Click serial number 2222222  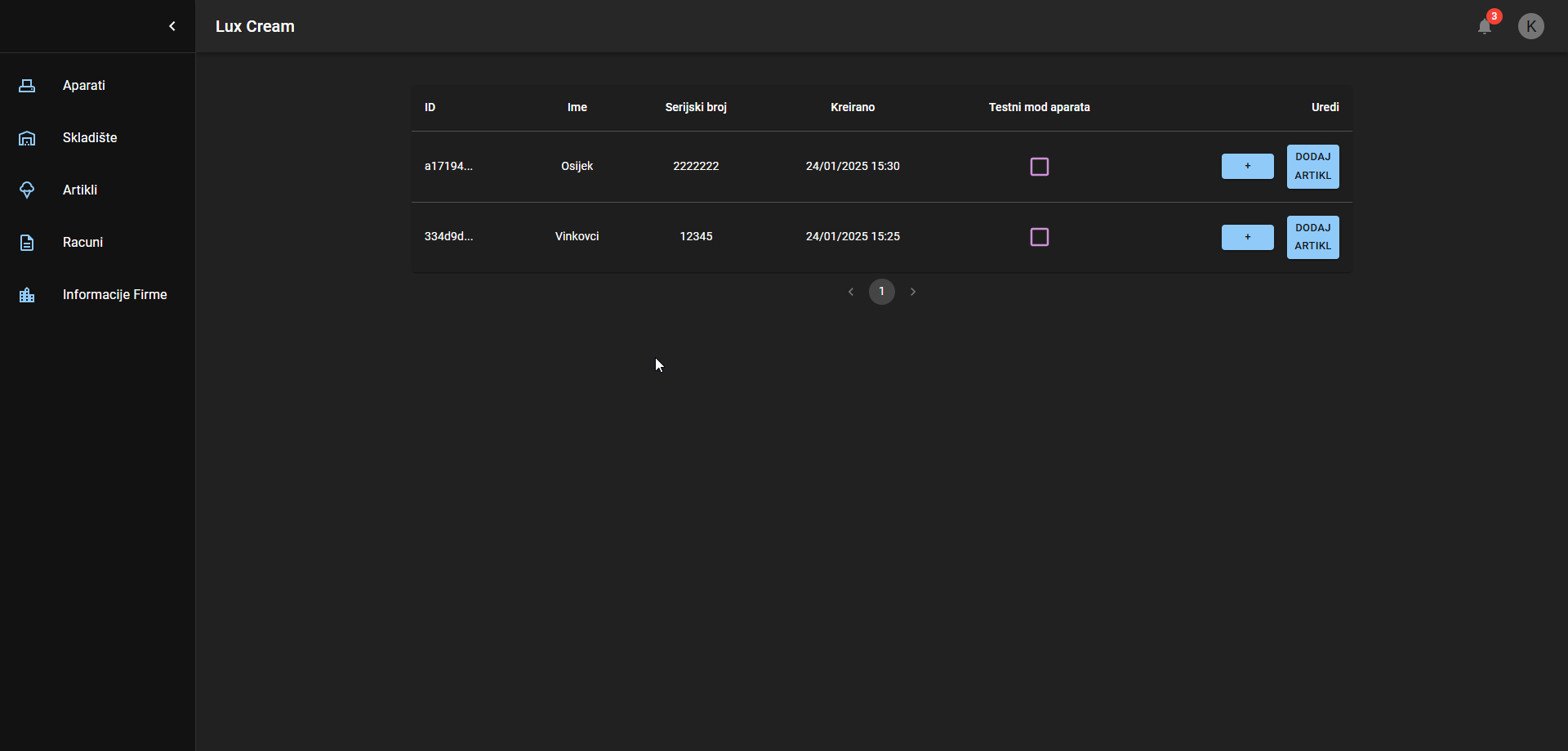pyautogui.click(x=696, y=166)
